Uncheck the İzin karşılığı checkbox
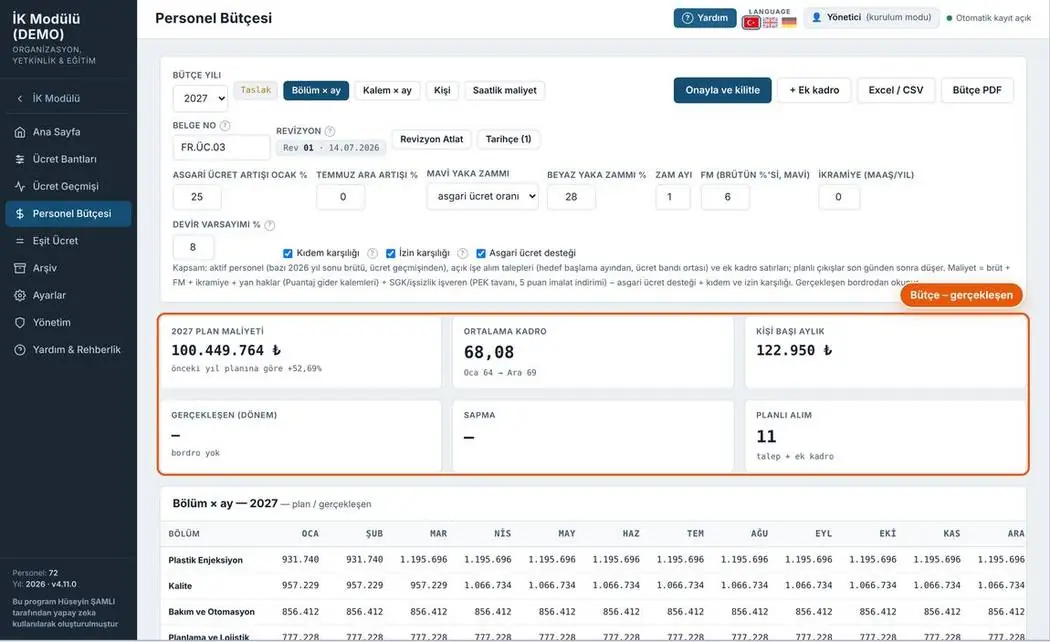Viewport: 1050px width, 642px height. pos(390,253)
